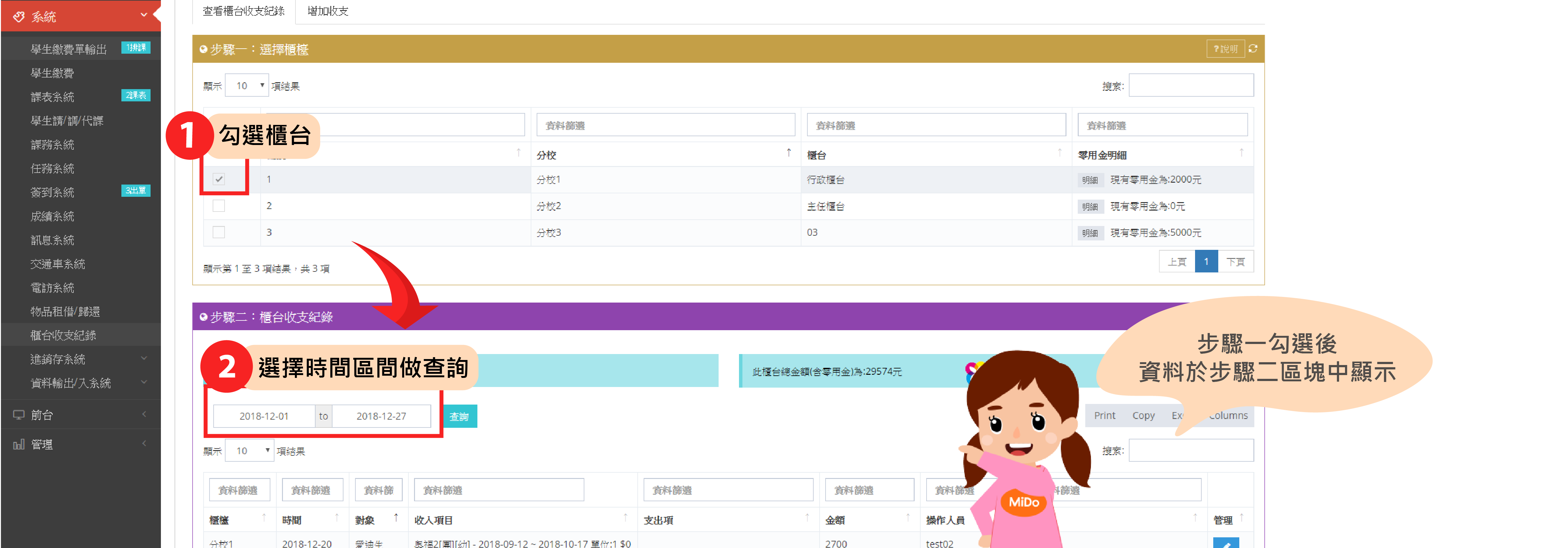Click the 前台 monitor icon in sidebar
This screenshot has width=1568, height=548.
point(19,415)
